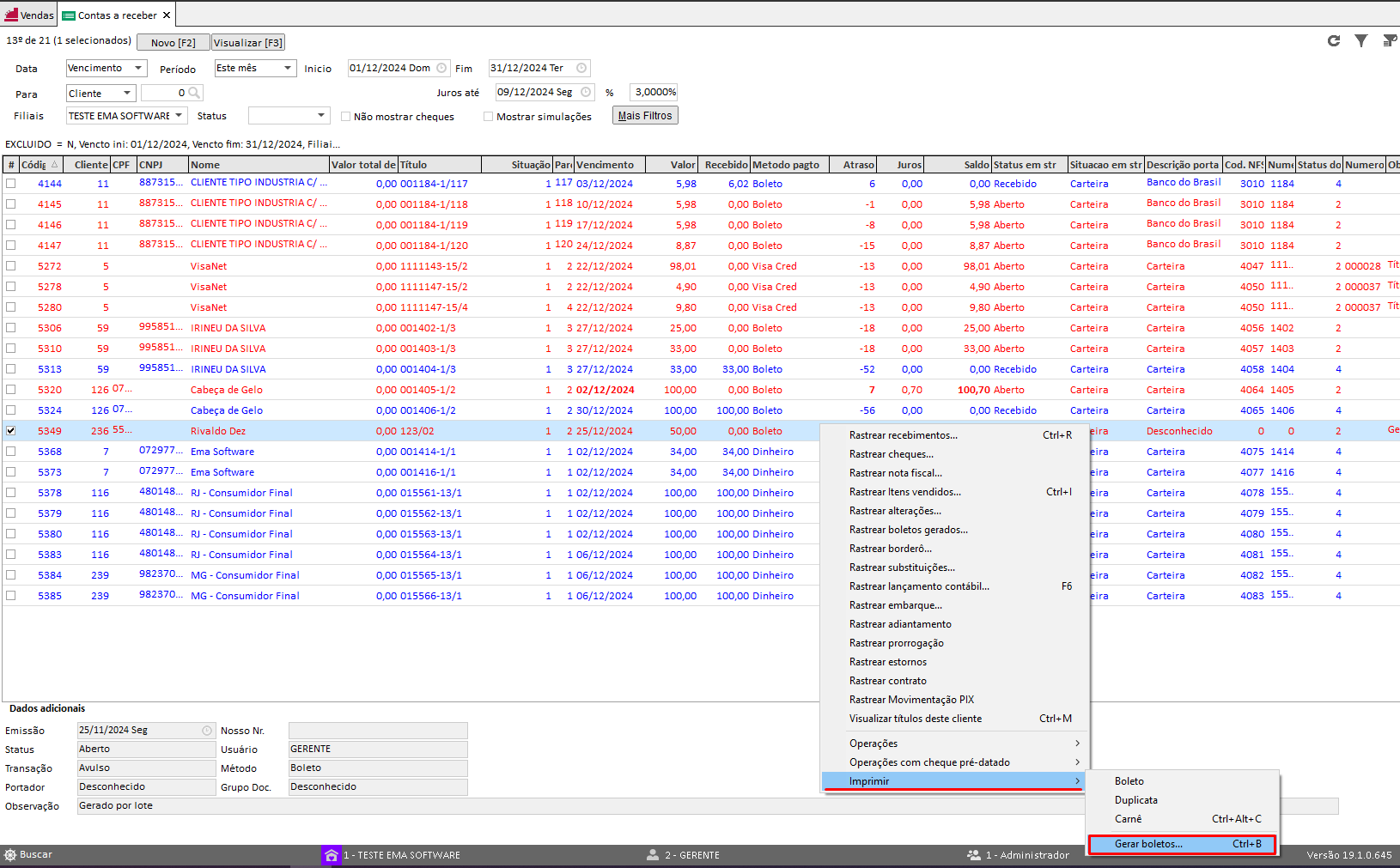Refresh the Contas a receber list
The width and height of the screenshot is (1400, 868).
coord(1334,40)
